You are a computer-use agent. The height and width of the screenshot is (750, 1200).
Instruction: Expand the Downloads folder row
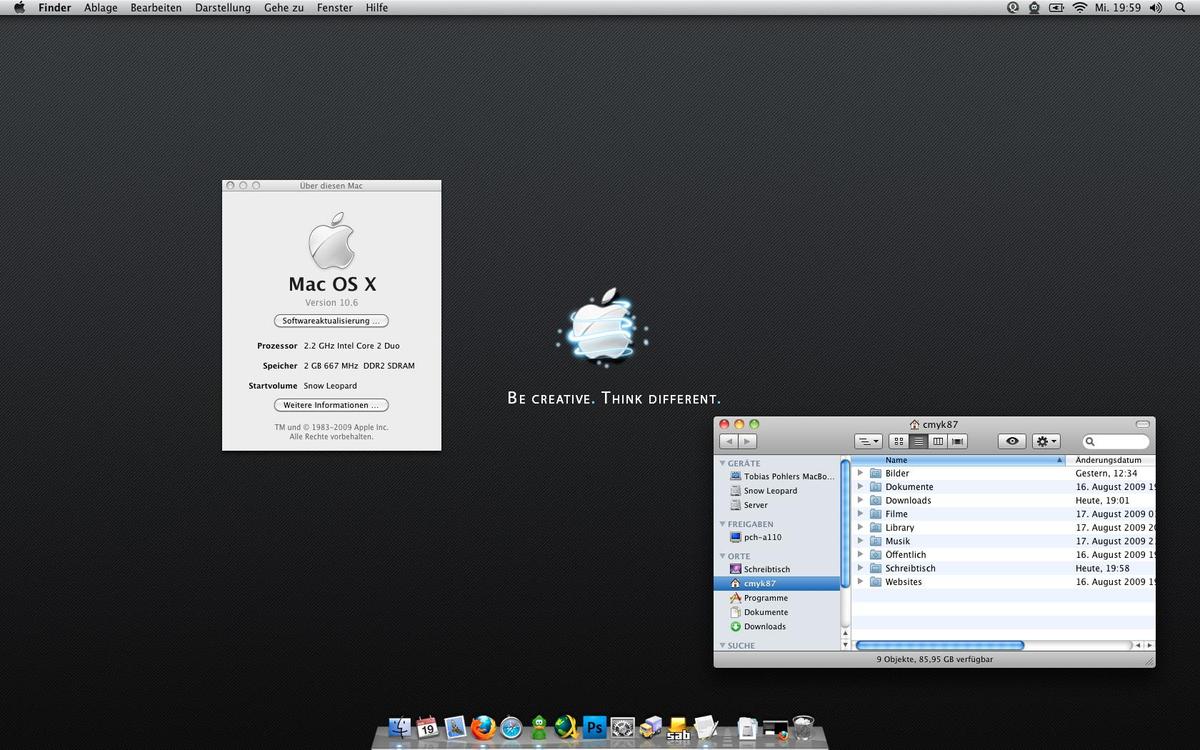860,500
